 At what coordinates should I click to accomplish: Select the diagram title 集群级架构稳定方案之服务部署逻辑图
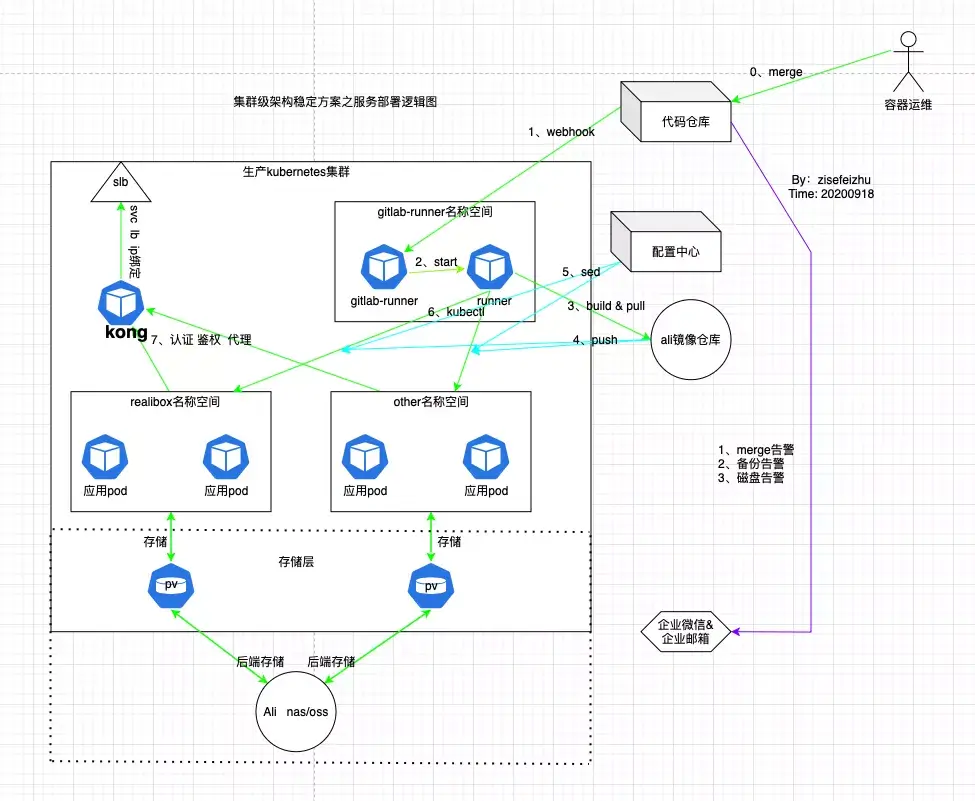pyautogui.click(x=335, y=102)
